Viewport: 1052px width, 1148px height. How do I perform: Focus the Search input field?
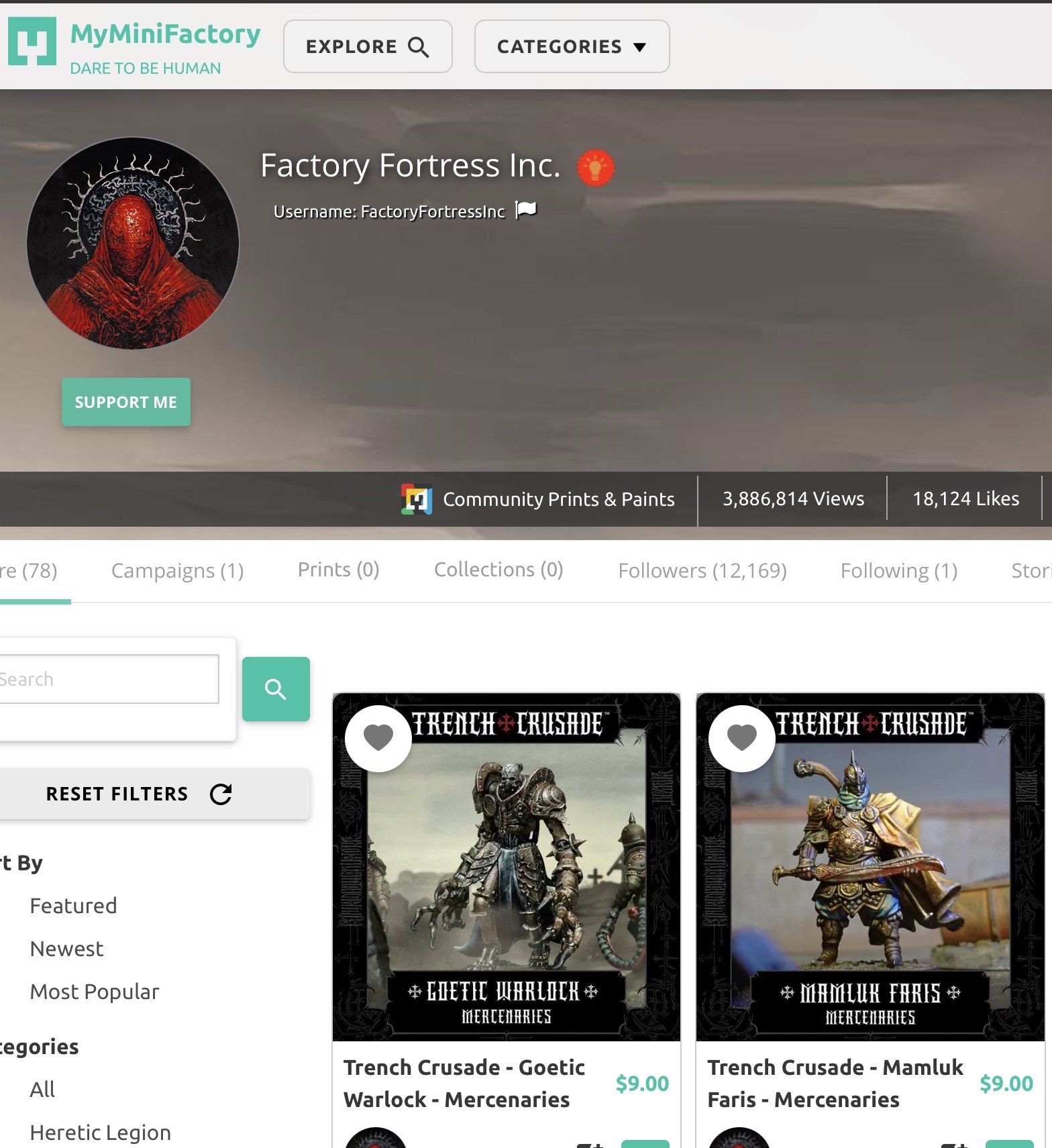click(x=109, y=679)
